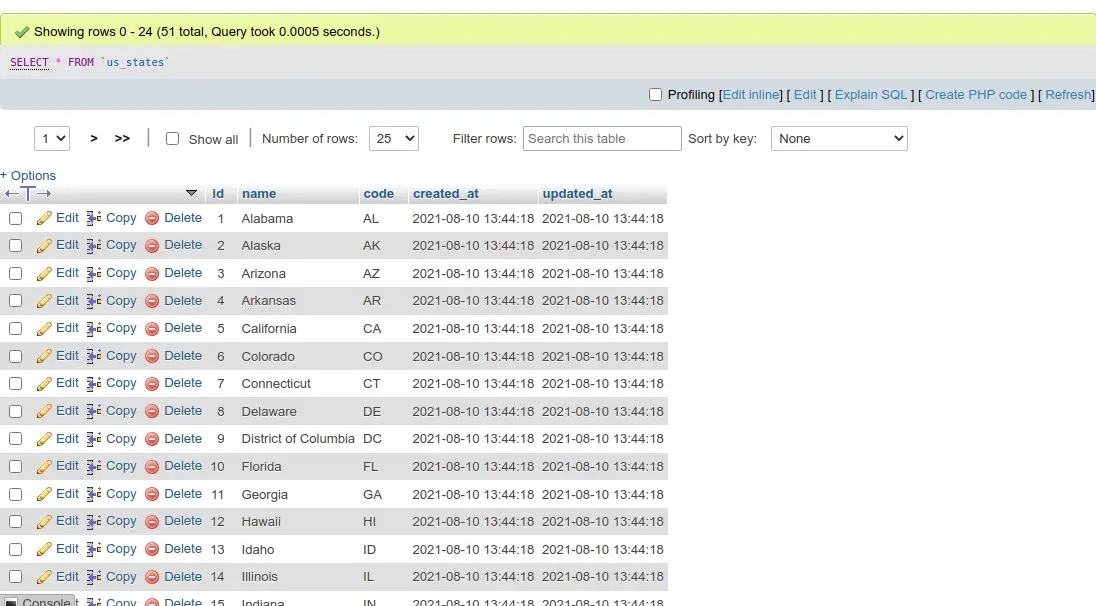Click the Explain SQL link

[871, 95]
